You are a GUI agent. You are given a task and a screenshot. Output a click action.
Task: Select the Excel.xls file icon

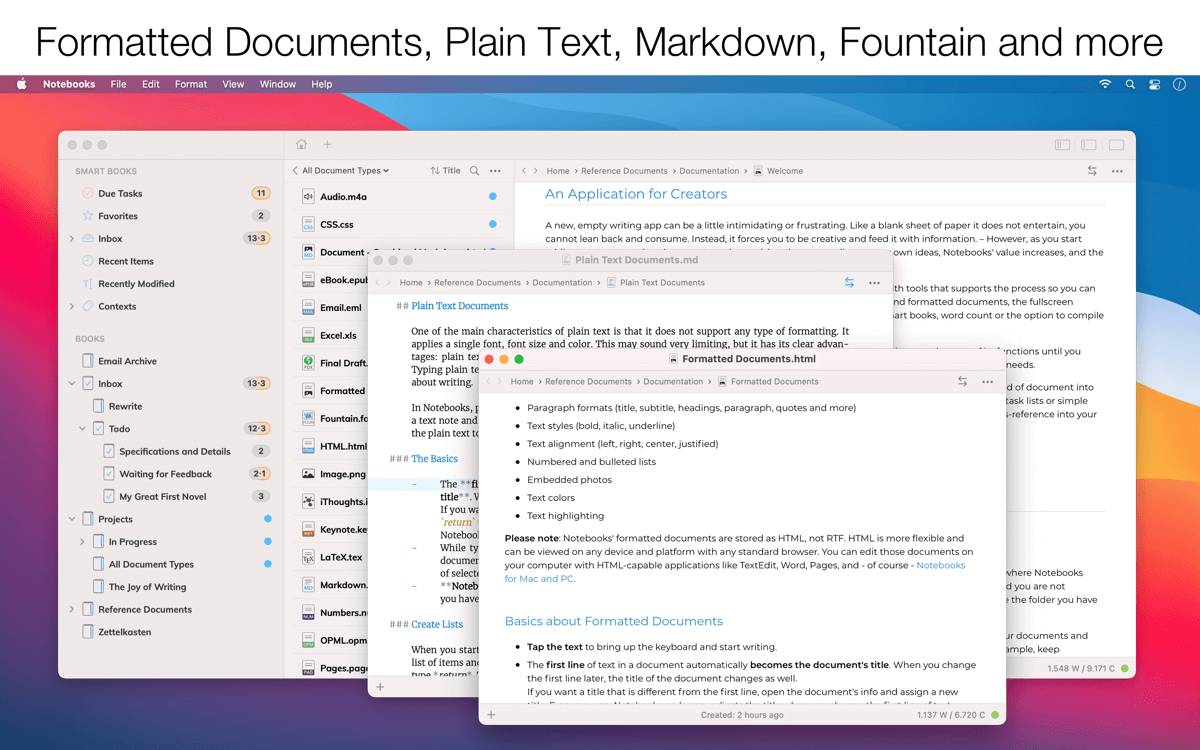click(x=309, y=336)
